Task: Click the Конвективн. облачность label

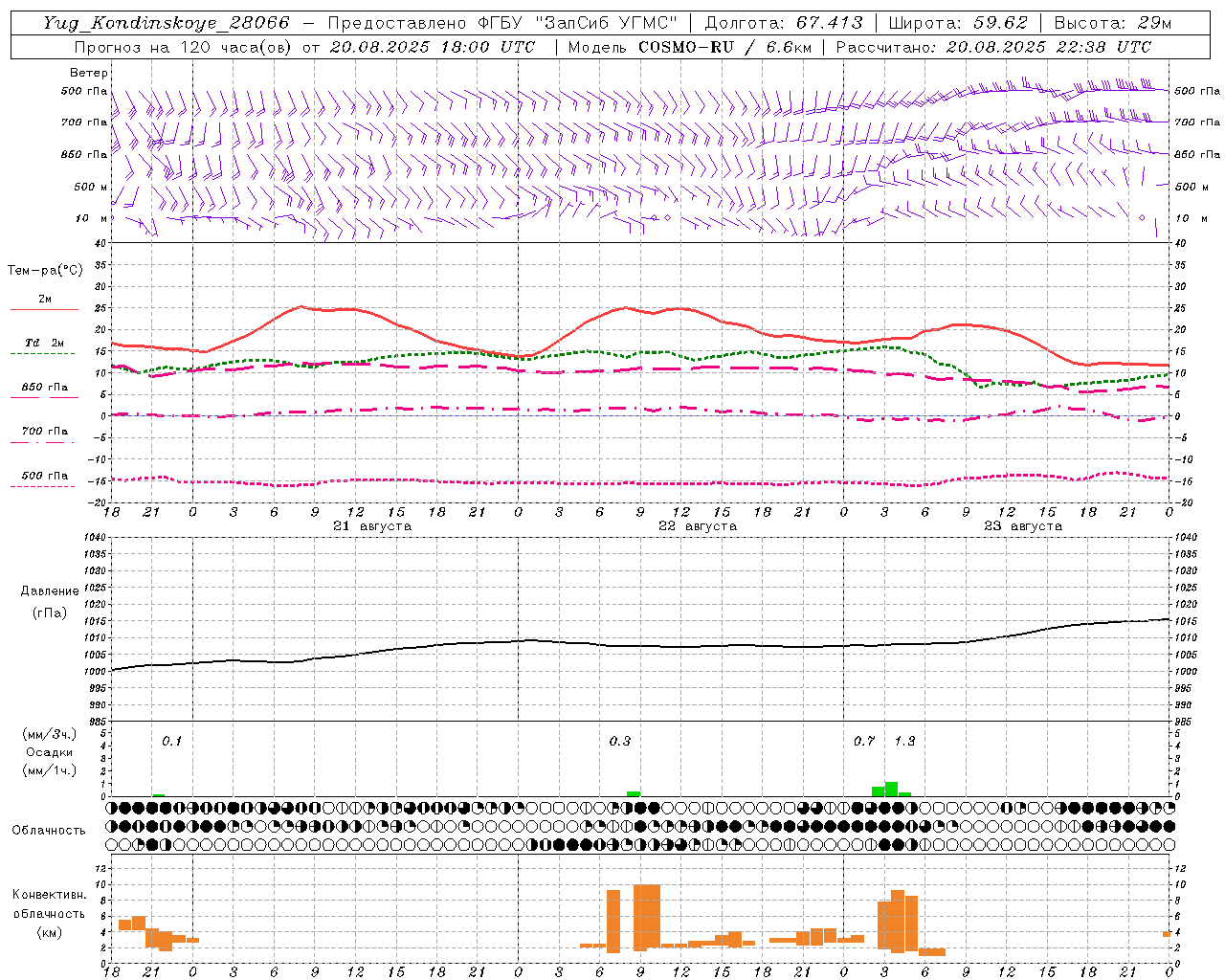Action: click(49, 903)
